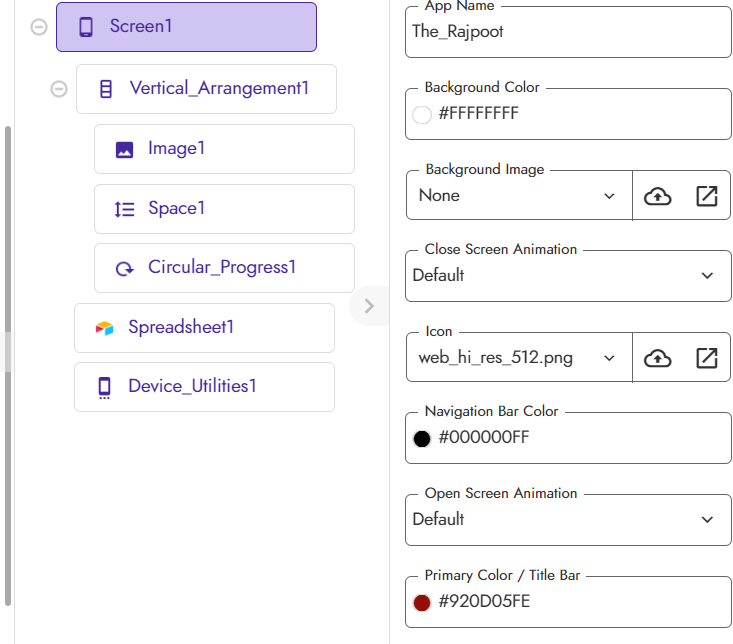
Task: Open Background Image dropdown
Action: (x=519, y=195)
